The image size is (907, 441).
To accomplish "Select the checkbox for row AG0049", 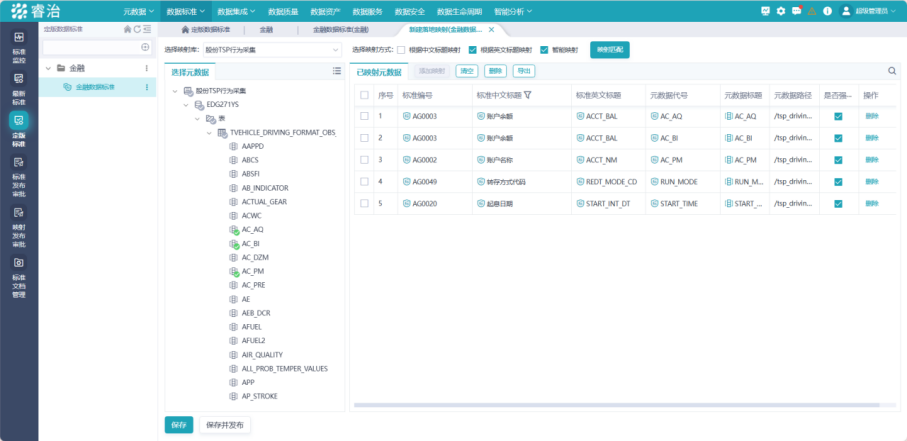I will coord(364,181).
